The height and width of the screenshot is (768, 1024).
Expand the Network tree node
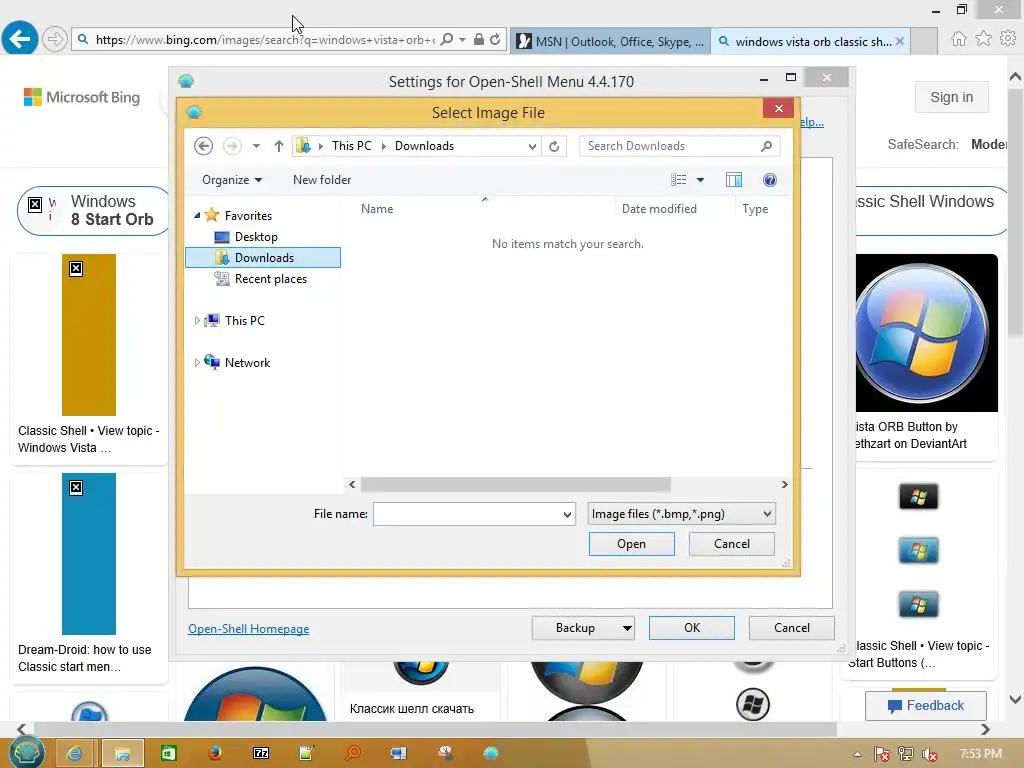pyautogui.click(x=197, y=362)
